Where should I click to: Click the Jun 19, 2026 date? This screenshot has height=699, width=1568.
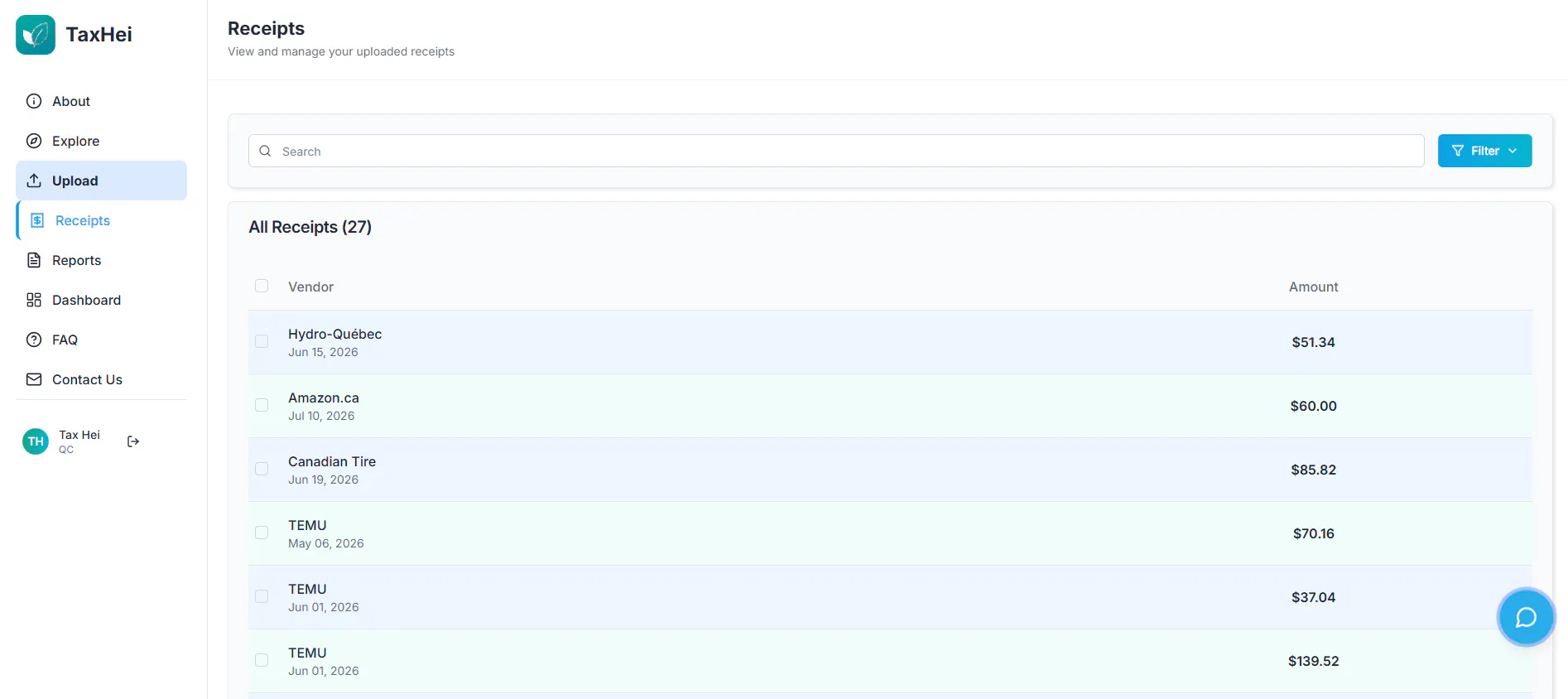tap(323, 480)
